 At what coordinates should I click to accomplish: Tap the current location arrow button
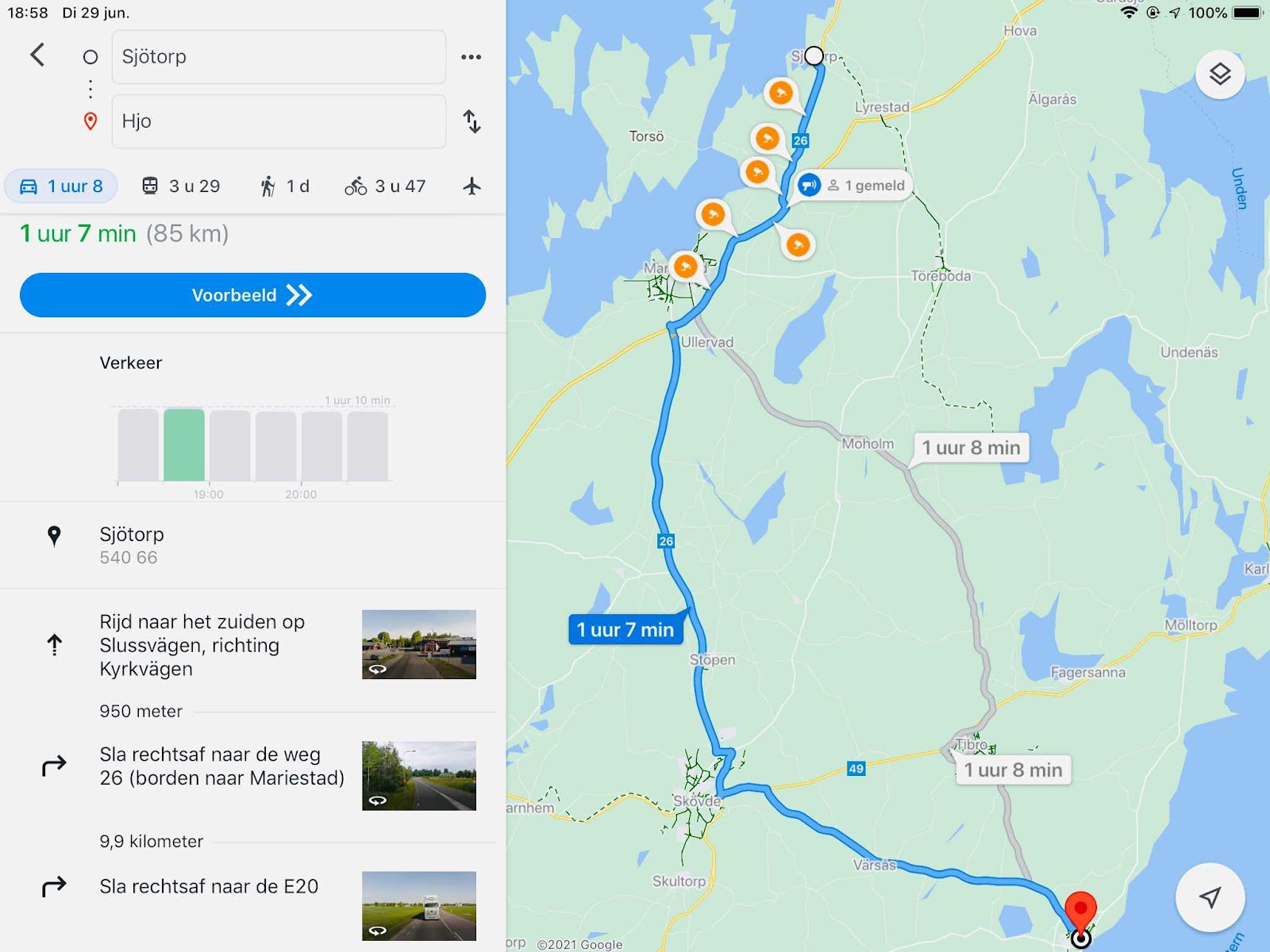pyautogui.click(x=1210, y=897)
